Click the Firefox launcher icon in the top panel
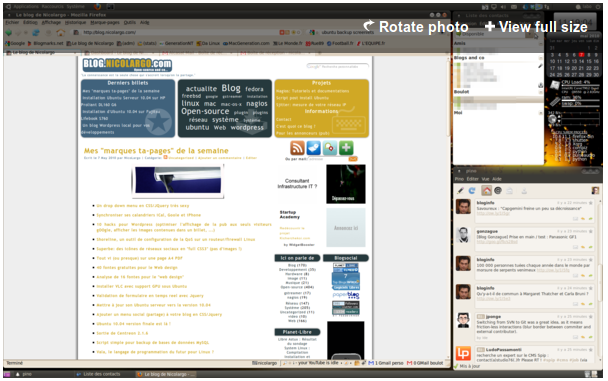608x381 pixels. point(98,7)
